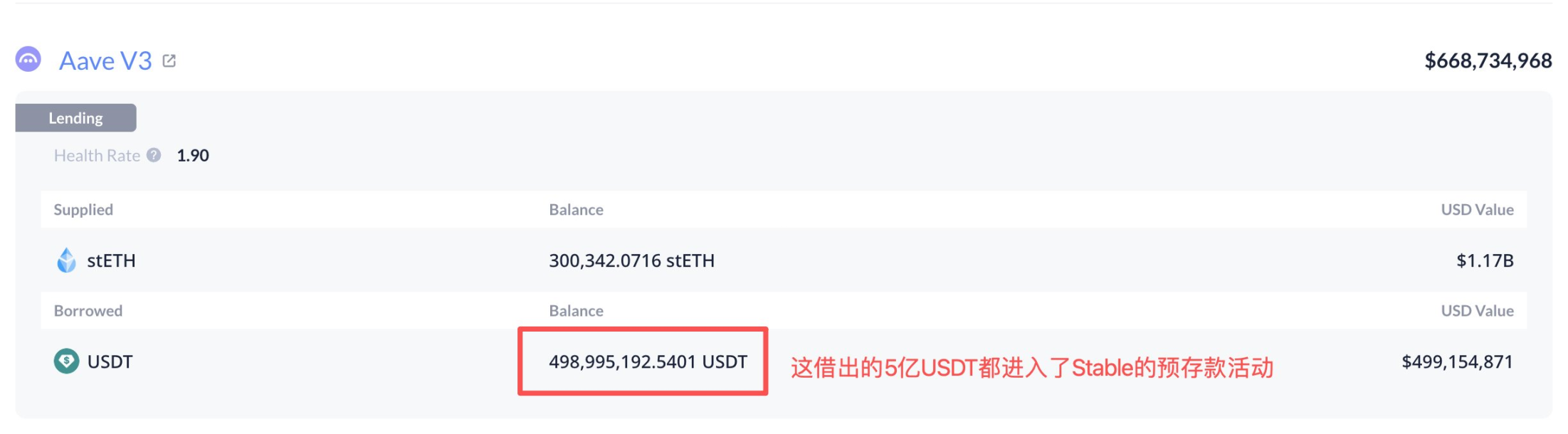Click the USD Value header above stETH
The image size is (1568, 434).
(x=1477, y=210)
